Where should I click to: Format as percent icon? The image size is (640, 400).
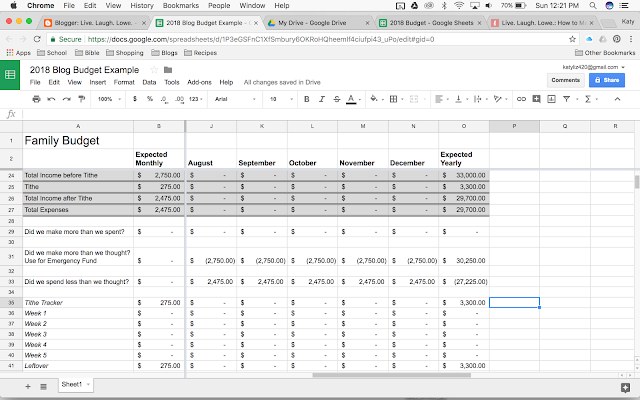point(150,99)
